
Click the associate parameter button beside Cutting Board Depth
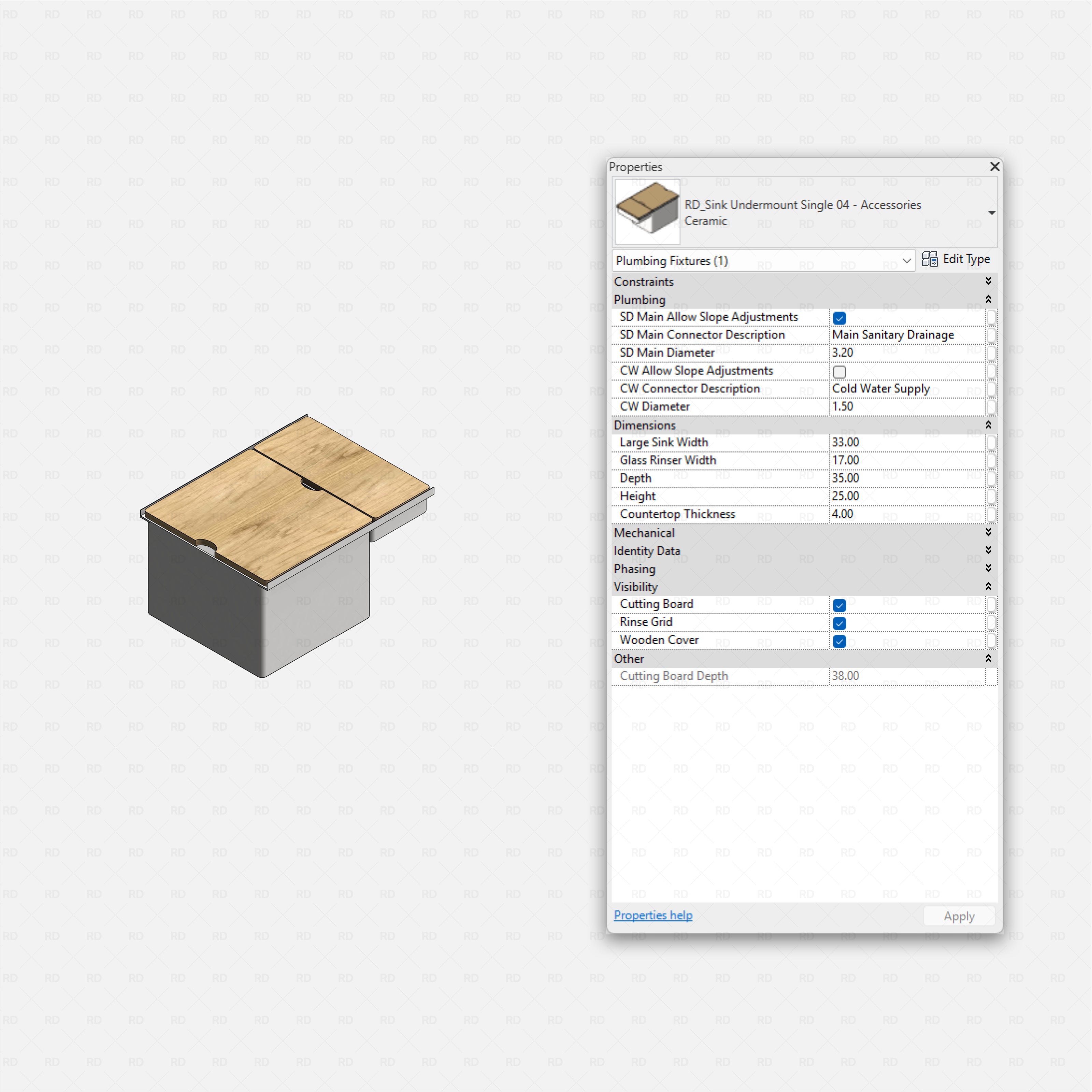[992, 676]
